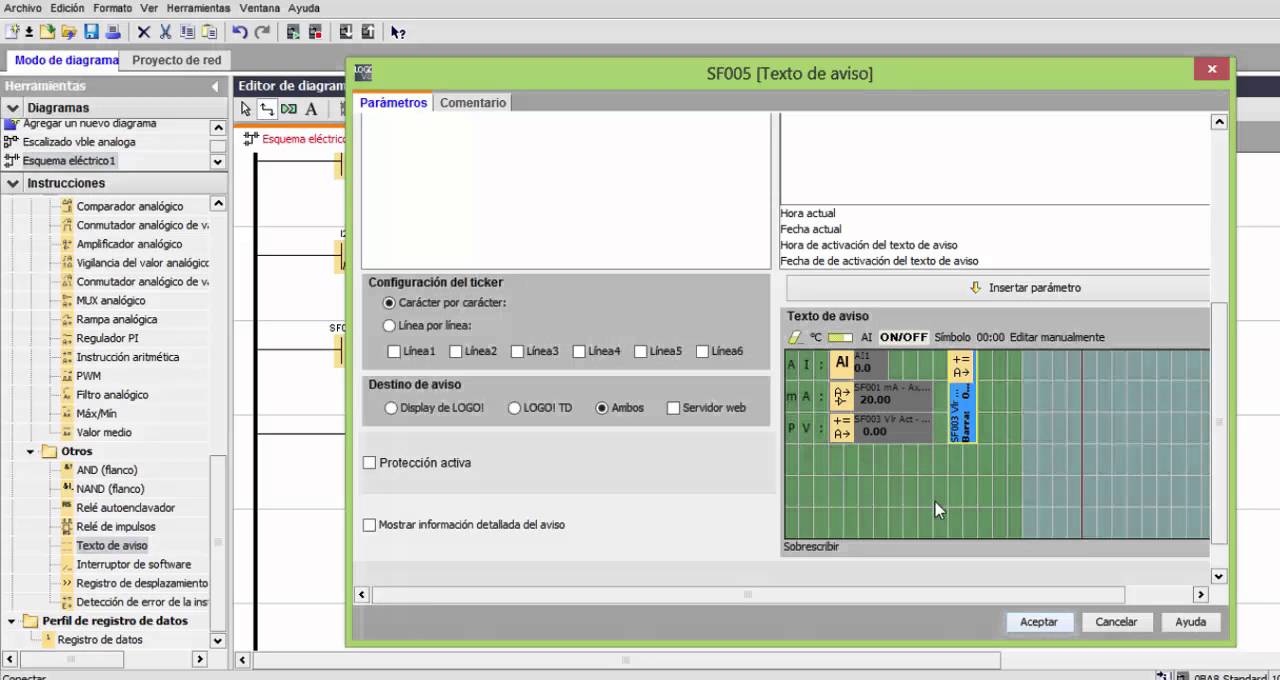Viewport: 1280px width, 680px height.
Task: Click Editar manualmente in message toolbar
Action: point(1057,337)
